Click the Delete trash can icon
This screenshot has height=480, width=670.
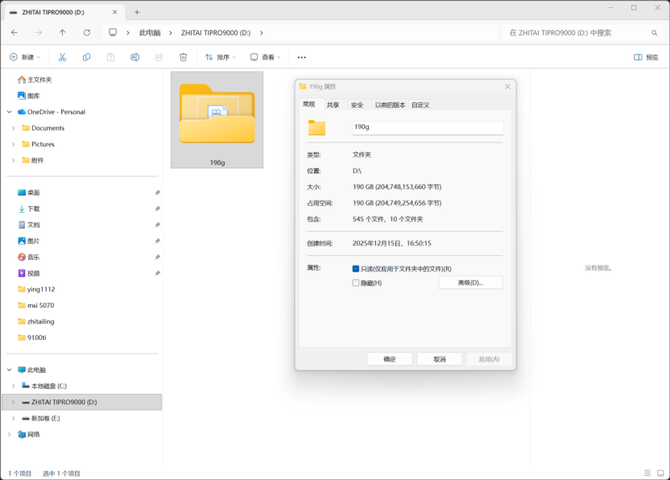pyautogui.click(x=183, y=57)
